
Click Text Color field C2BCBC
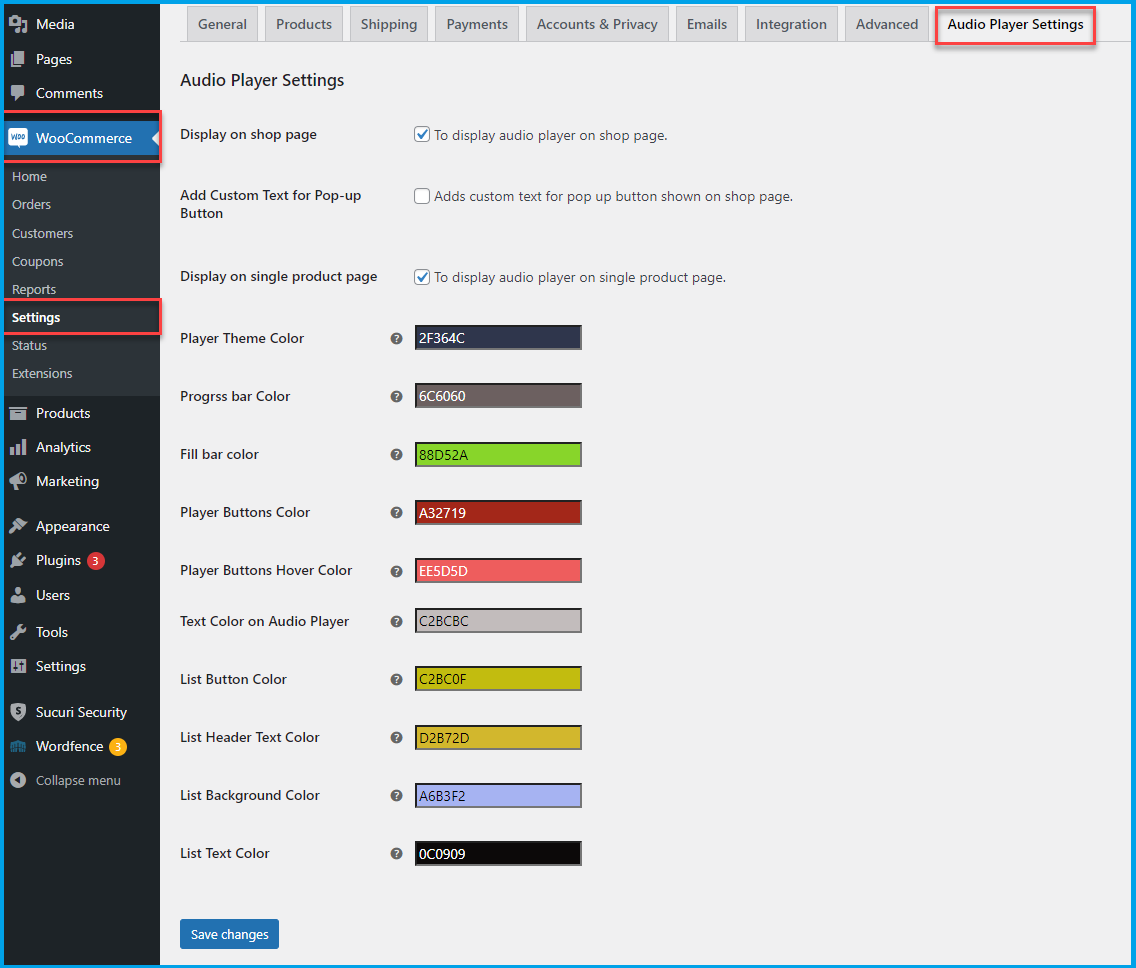(498, 620)
